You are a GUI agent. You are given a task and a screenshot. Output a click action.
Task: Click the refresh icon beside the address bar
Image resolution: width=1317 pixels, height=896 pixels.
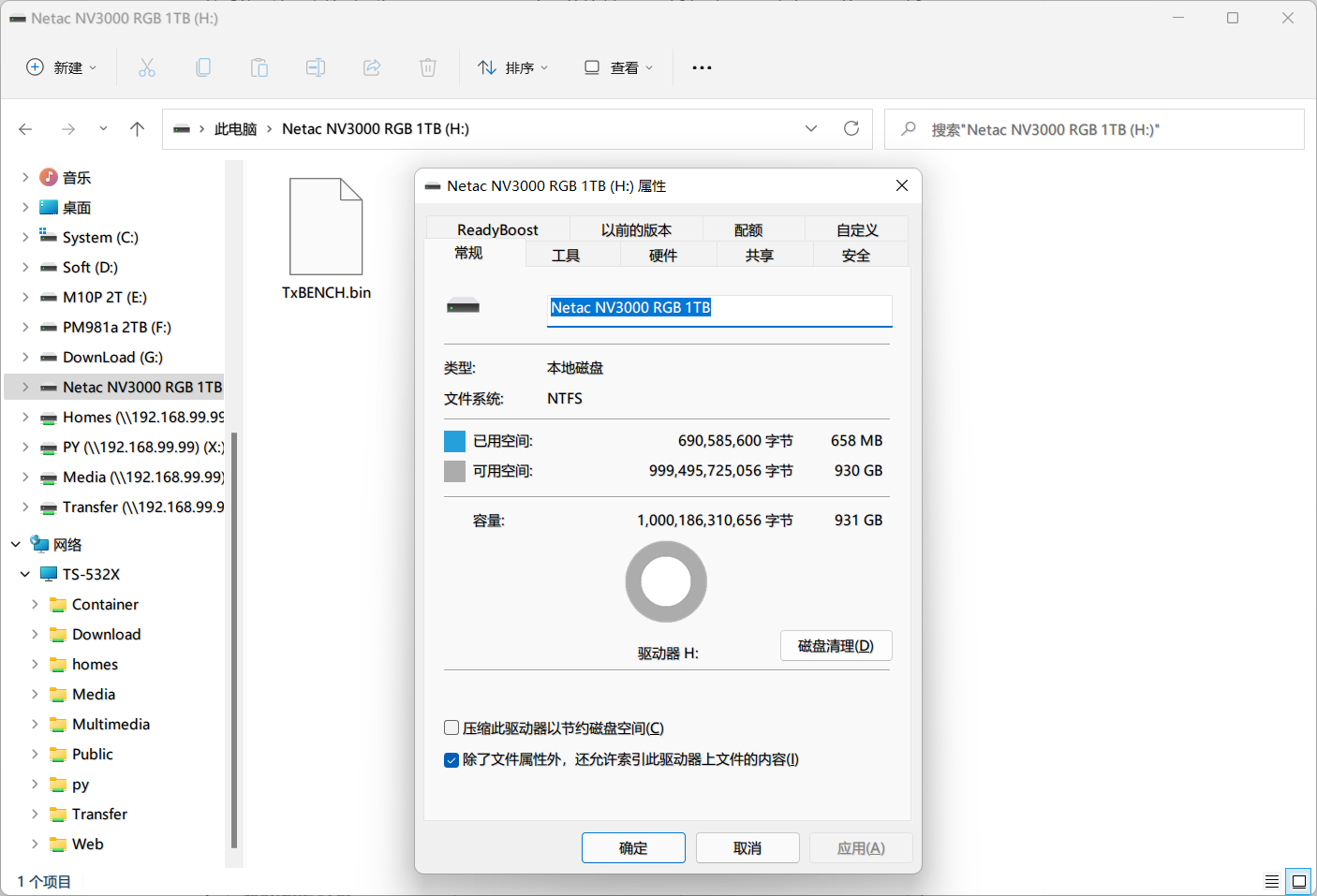851,128
